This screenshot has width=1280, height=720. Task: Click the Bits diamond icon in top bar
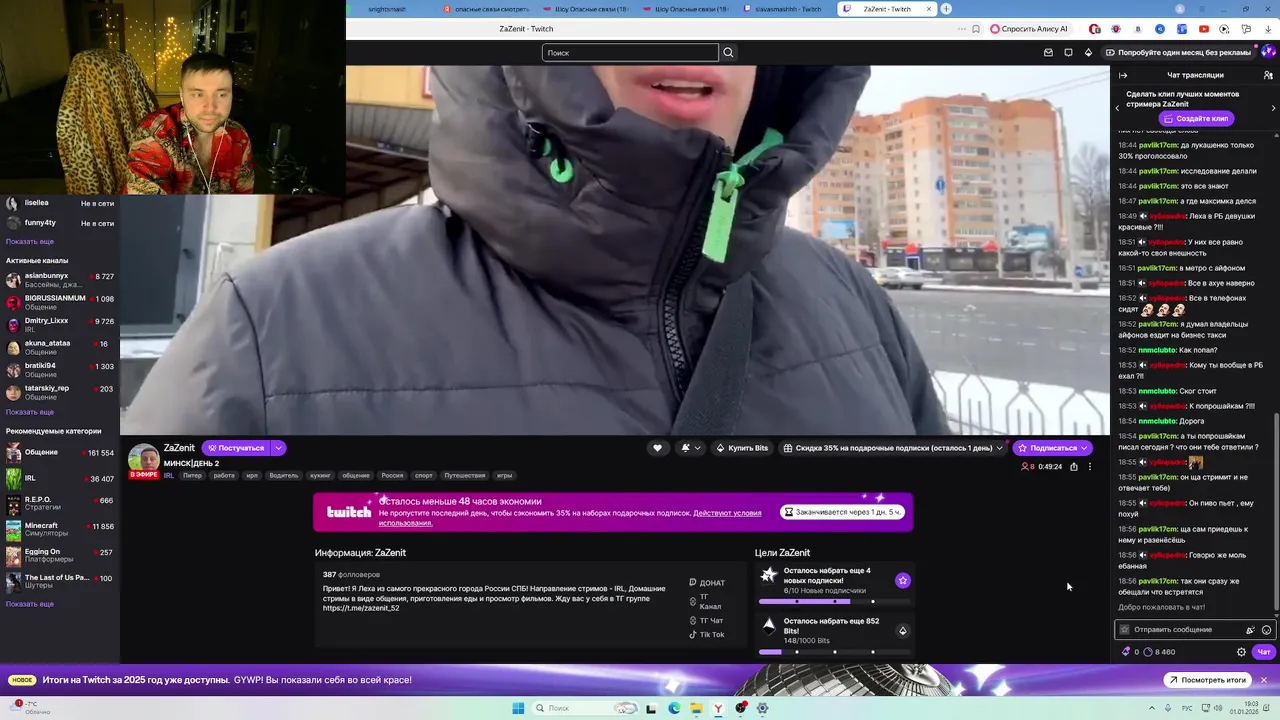click(x=1088, y=53)
